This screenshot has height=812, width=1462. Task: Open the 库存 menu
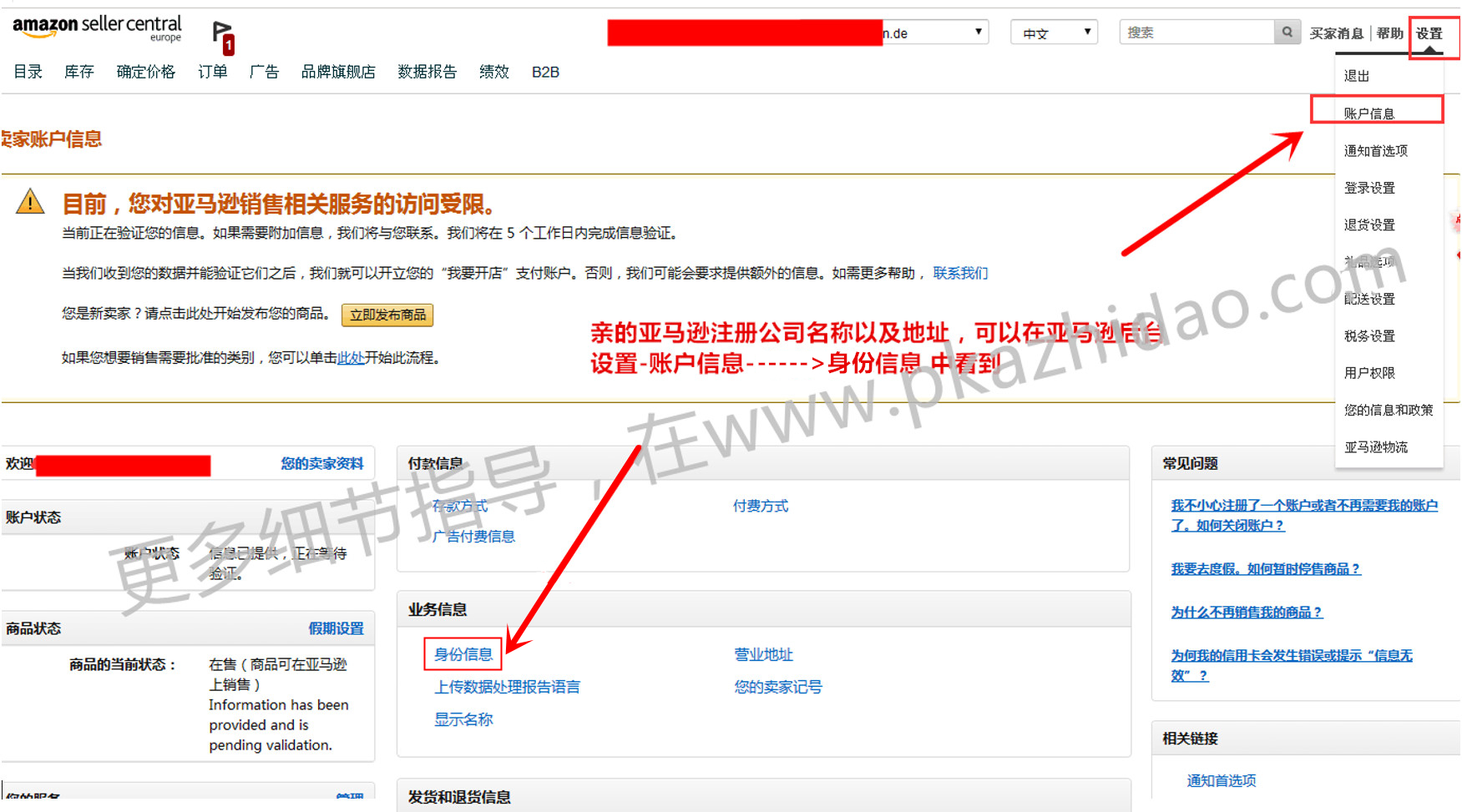(79, 72)
